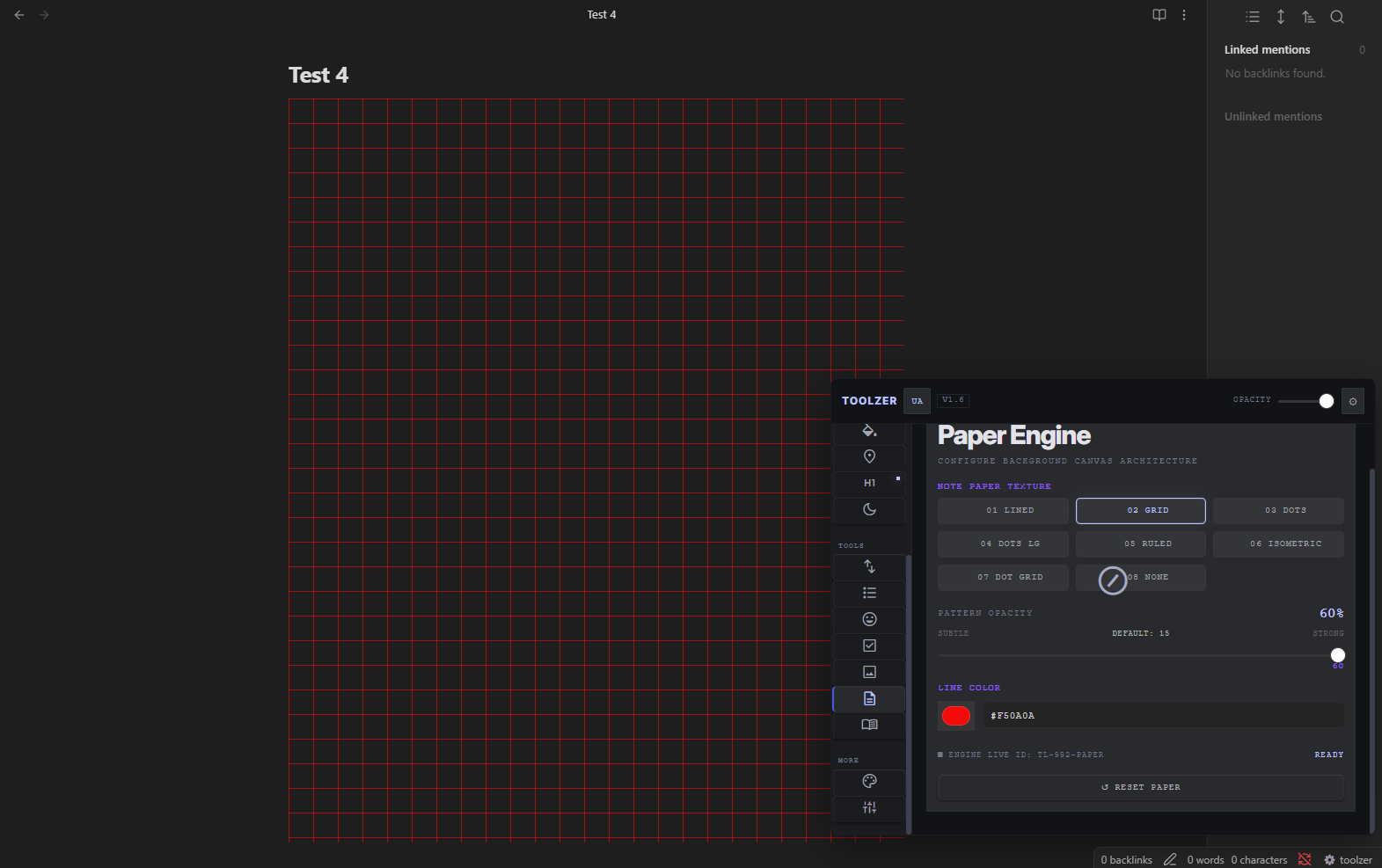Open the paint bucket tool in Toolzer sidebar
Viewport: 1382px width, 868px height.
click(869, 431)
